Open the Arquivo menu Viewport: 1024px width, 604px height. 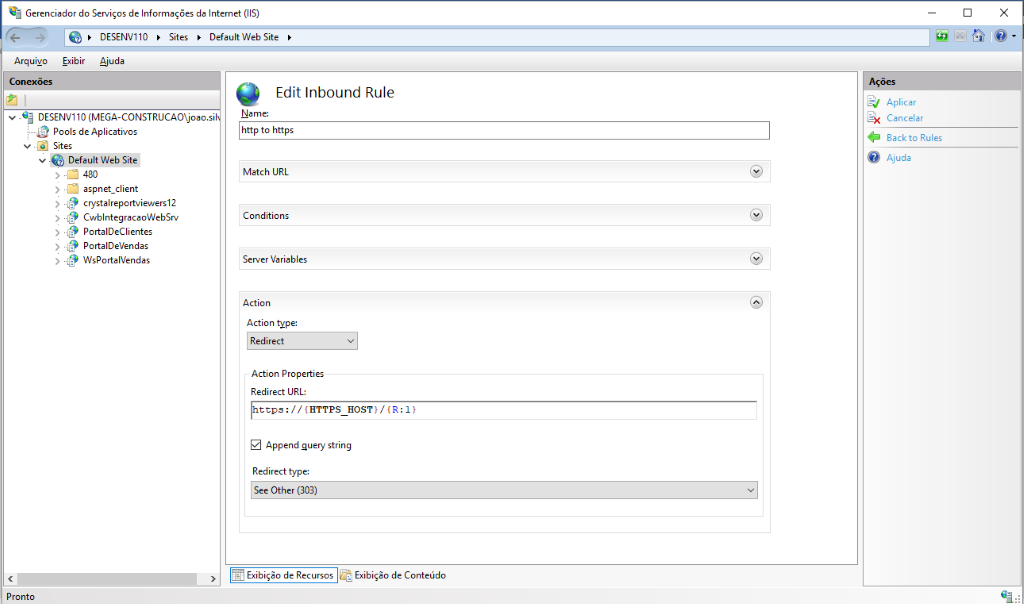pos(30,61)
